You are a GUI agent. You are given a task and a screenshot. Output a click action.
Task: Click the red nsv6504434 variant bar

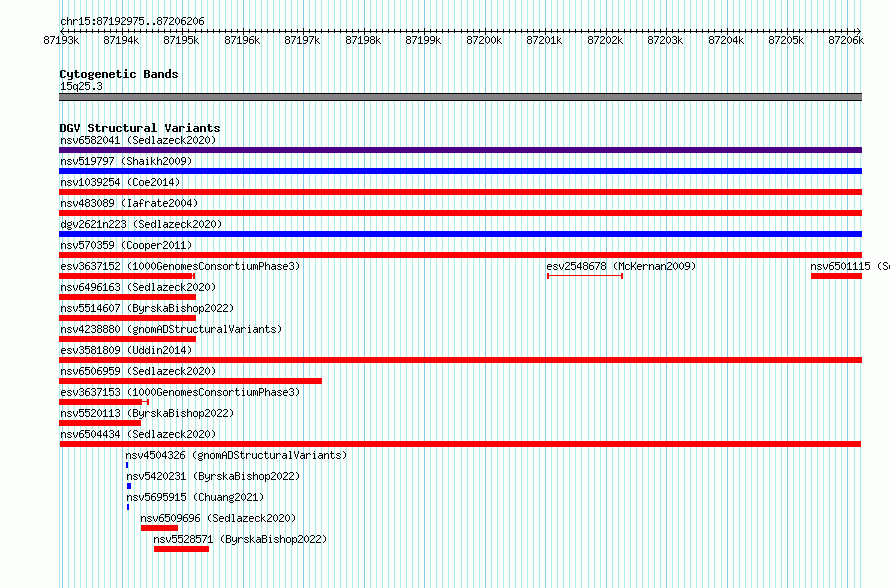(x=460, y=444)
